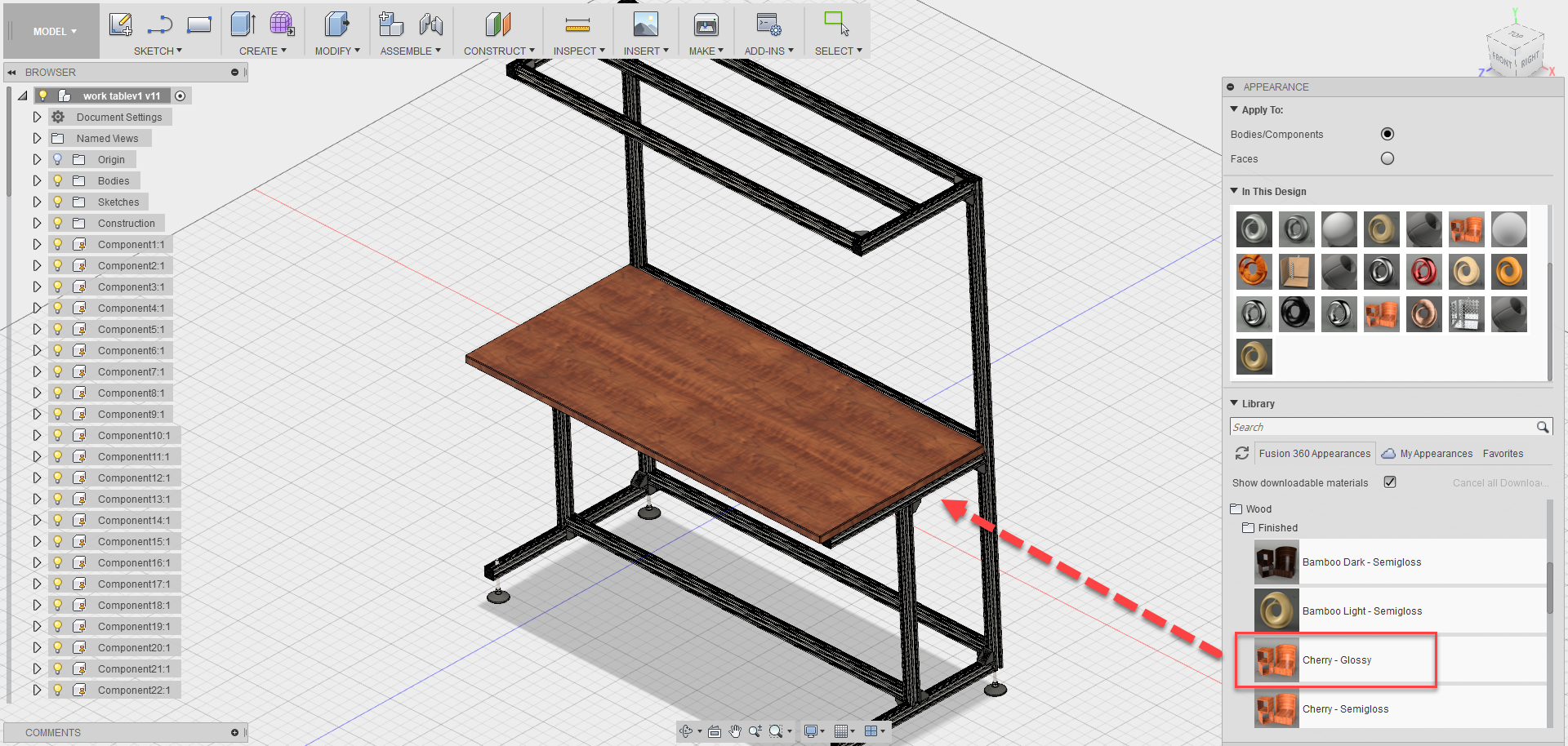
Task: Select the Faces radio button under Apply To
Action: (x=1387, y=158)
